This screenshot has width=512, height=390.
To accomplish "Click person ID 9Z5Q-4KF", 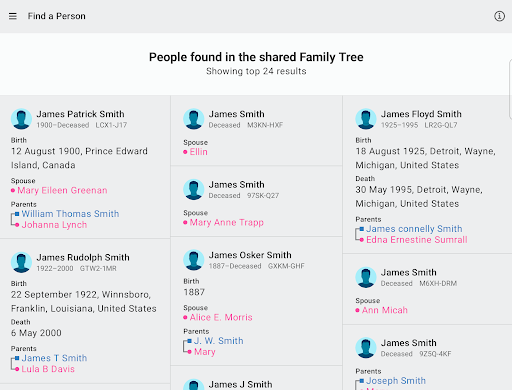I will point(435,354).
